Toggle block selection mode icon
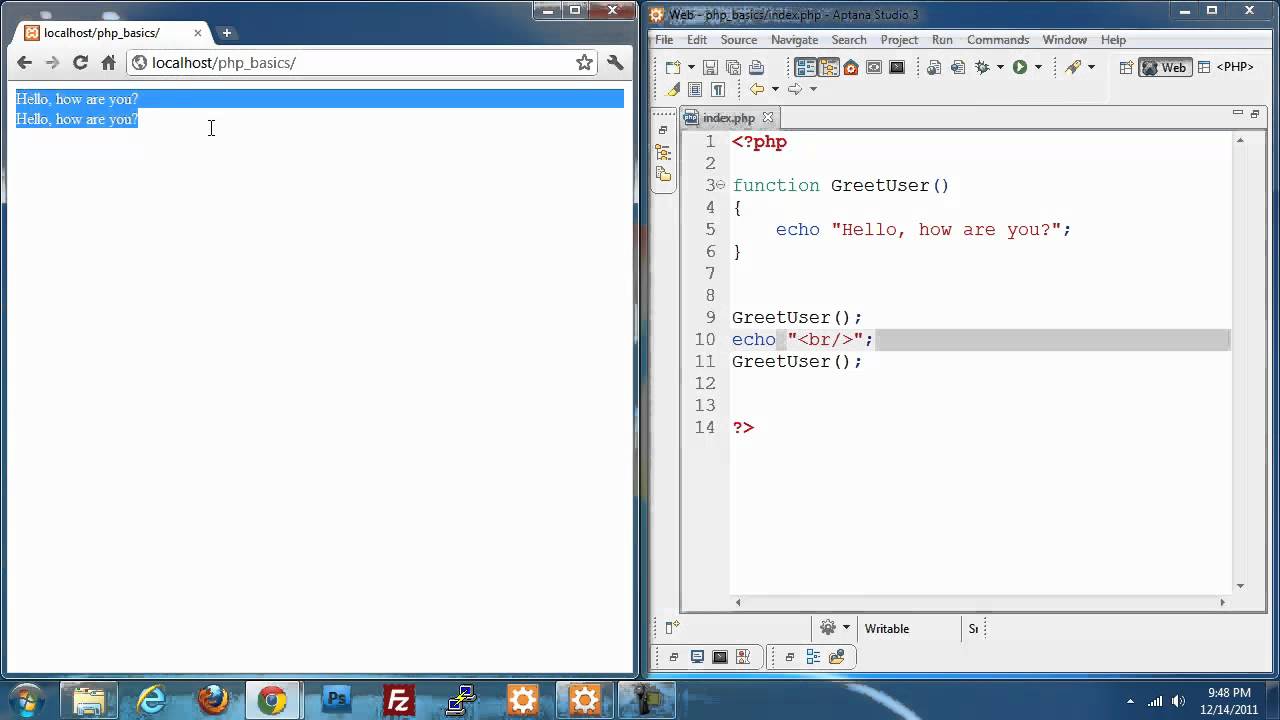 pos(695,90)
